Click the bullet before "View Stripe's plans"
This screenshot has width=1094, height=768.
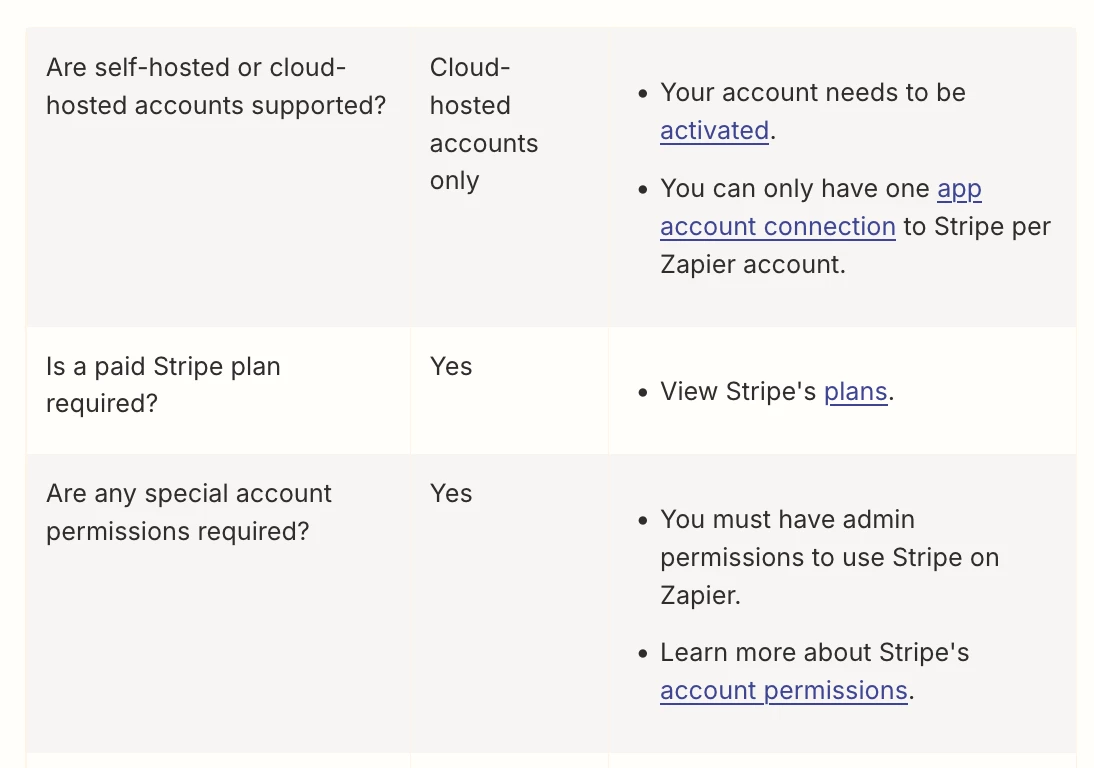[x=643, y=393]
